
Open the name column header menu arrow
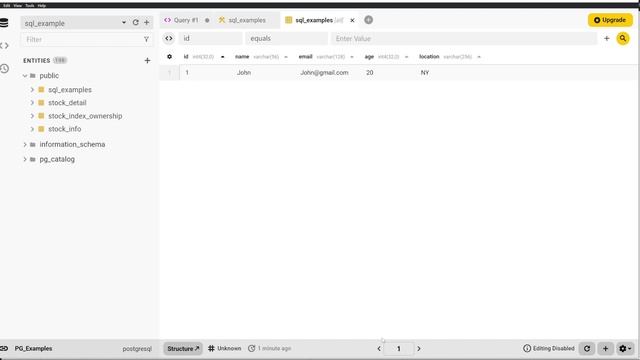pyautogui.click(x=286, y=57)
